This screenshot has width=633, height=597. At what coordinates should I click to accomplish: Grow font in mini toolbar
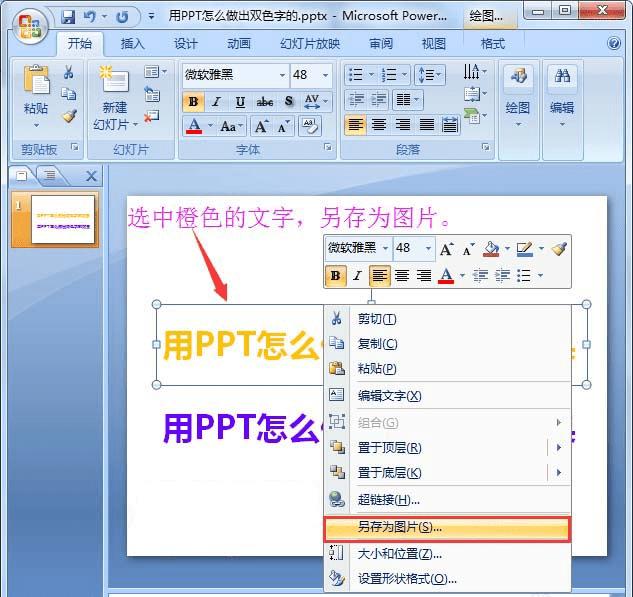pos(446,249)
